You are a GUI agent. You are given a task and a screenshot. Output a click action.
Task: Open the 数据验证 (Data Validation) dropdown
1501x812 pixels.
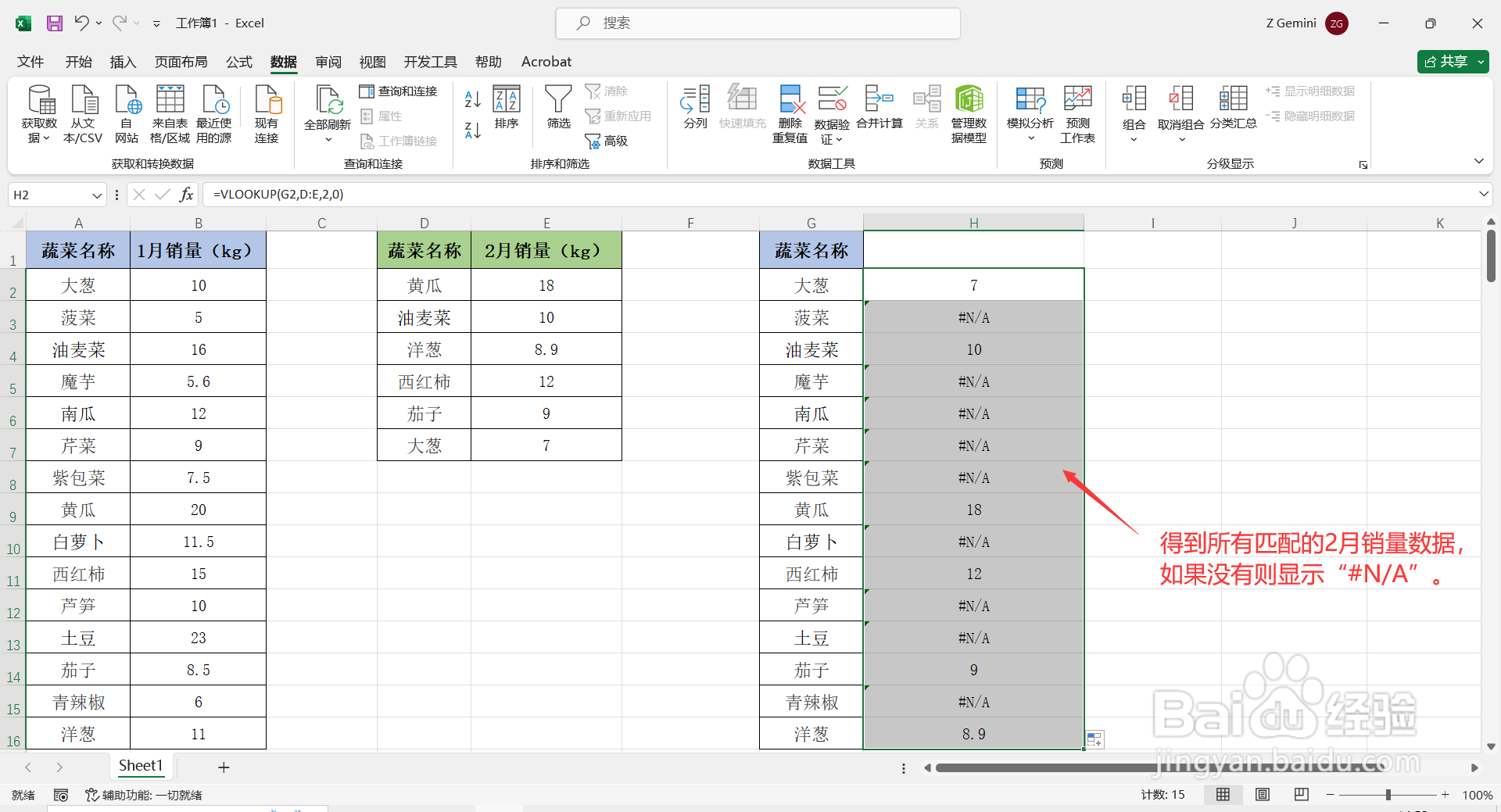tap(833, 112)
